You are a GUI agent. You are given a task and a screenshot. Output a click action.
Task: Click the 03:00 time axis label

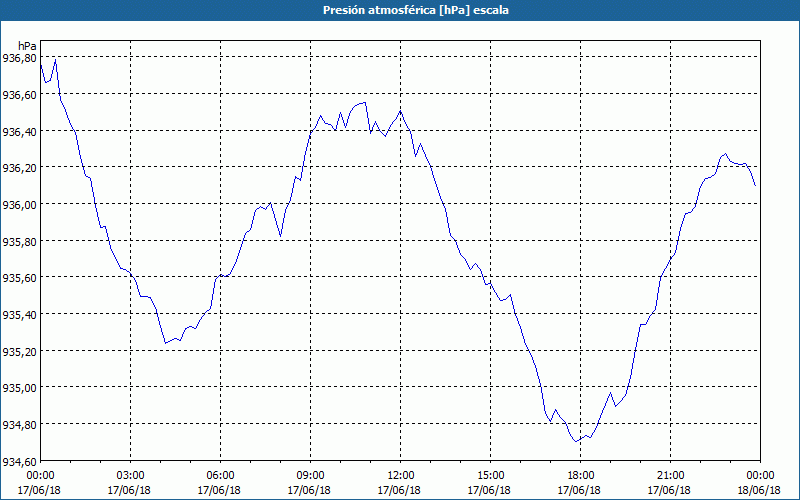click(x=131, y=476)
